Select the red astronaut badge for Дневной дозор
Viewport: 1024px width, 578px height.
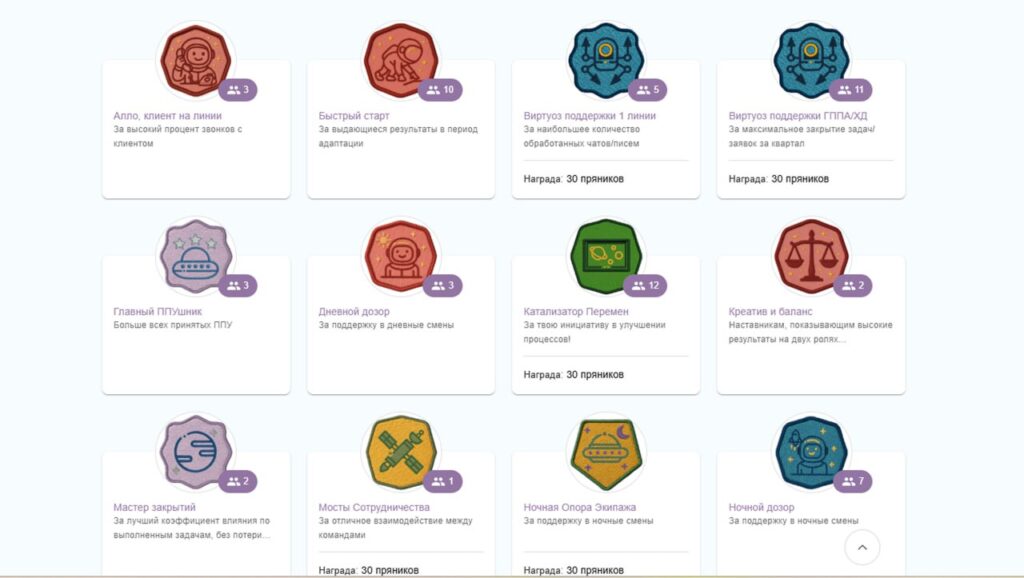coord(400,255)
